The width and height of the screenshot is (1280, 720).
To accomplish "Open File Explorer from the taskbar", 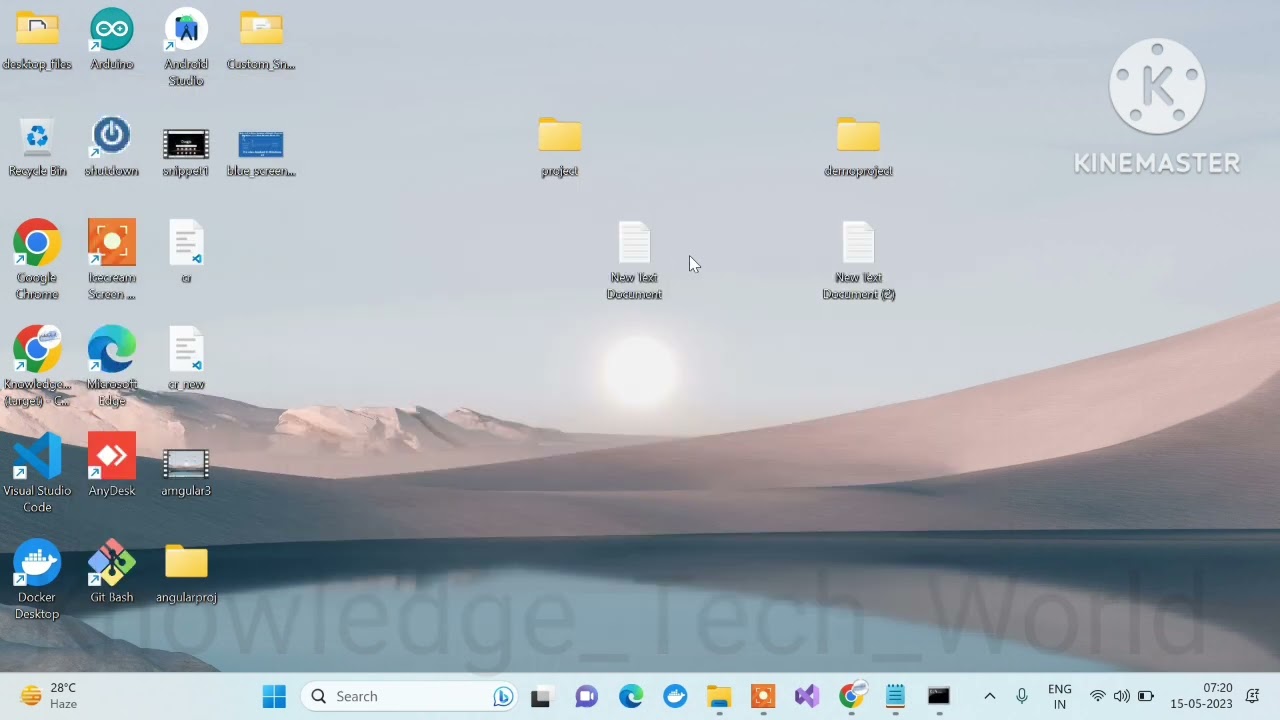I will [x=719, y=696].
